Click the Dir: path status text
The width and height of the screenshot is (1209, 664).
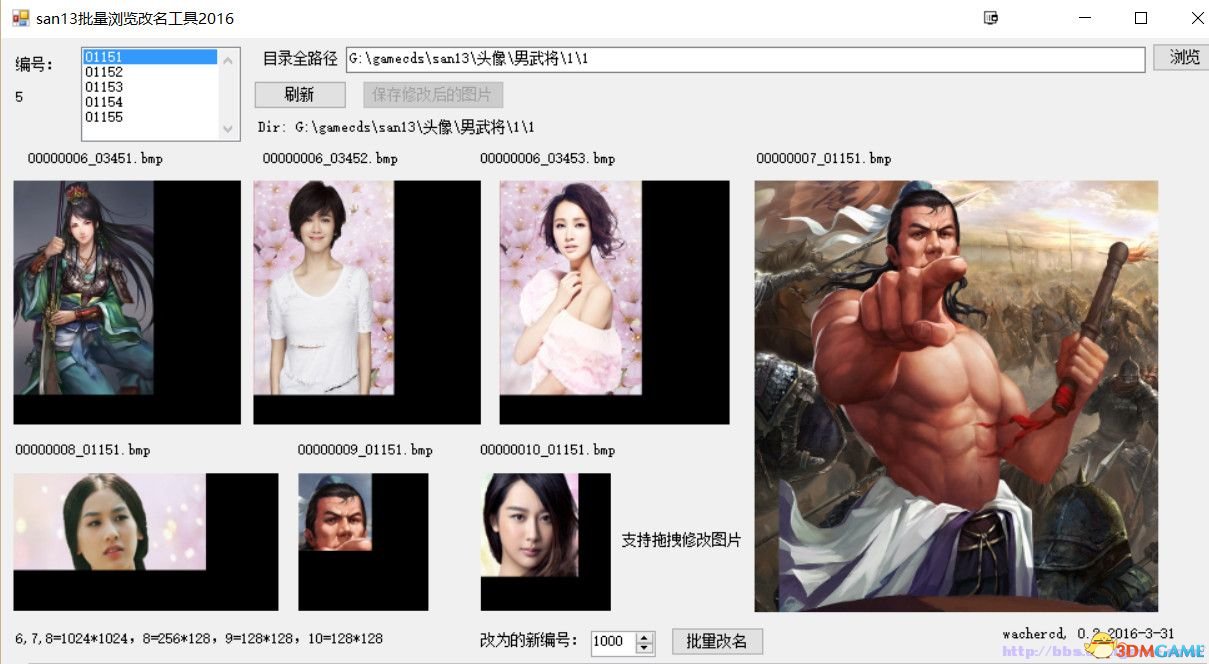click(x=396, y=127)
